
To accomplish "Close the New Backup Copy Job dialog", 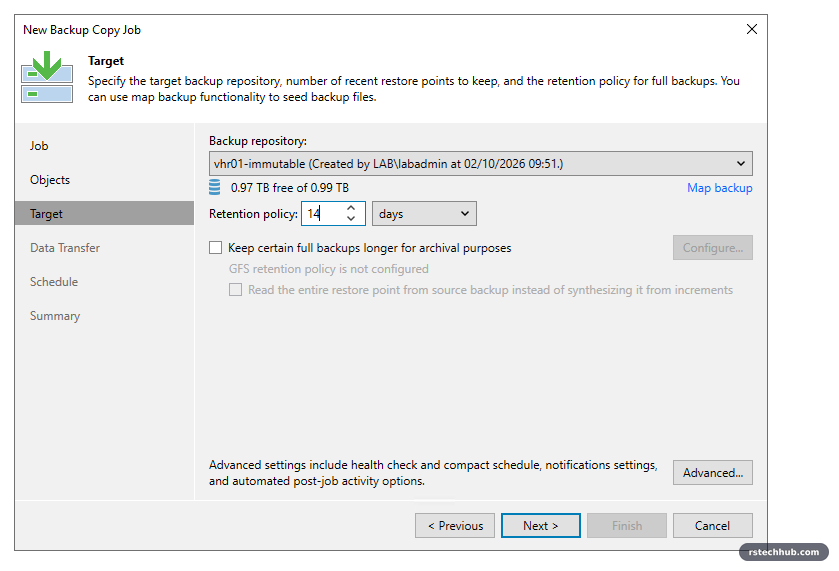I will pyautogui.click(x=751, y=29).
